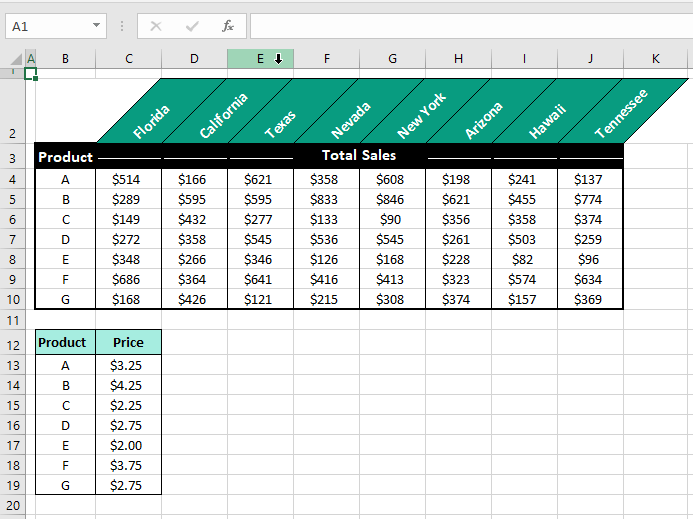This screenshot has height=519, width=693.
Task: Select product E in row 17
Action: [x=65, y=445]
